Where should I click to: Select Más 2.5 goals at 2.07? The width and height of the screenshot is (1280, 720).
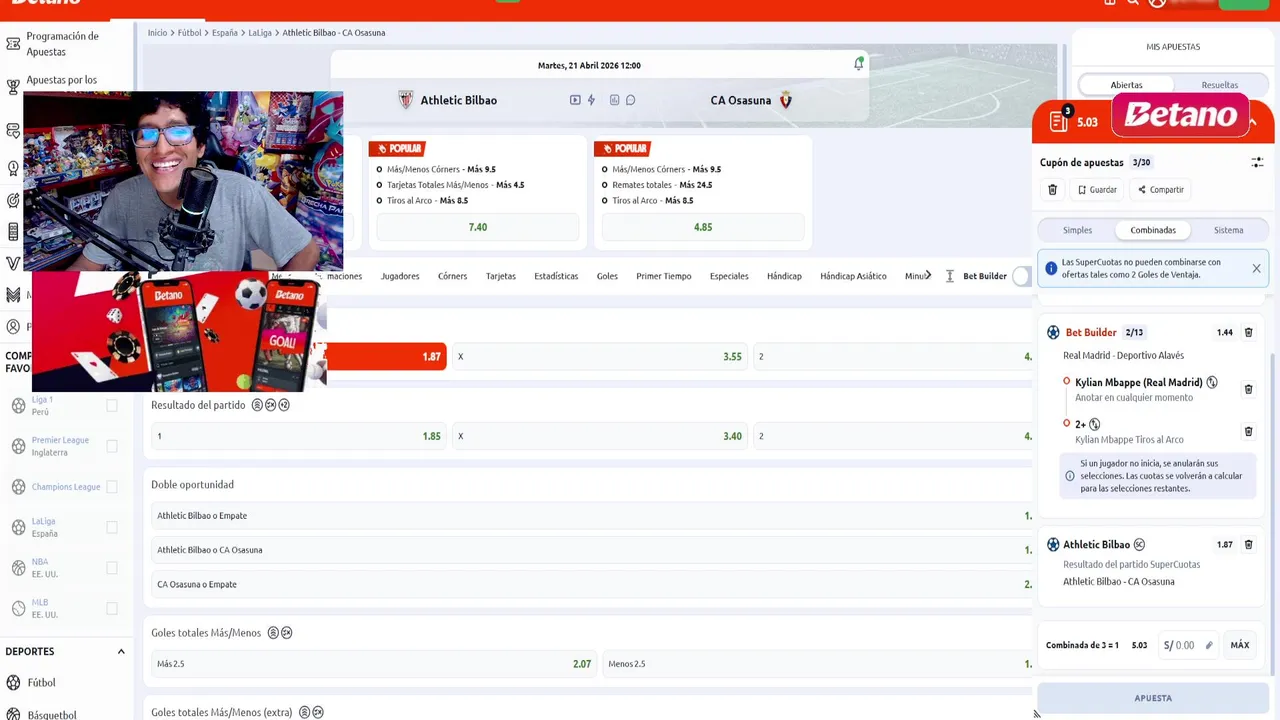point(373,664)
